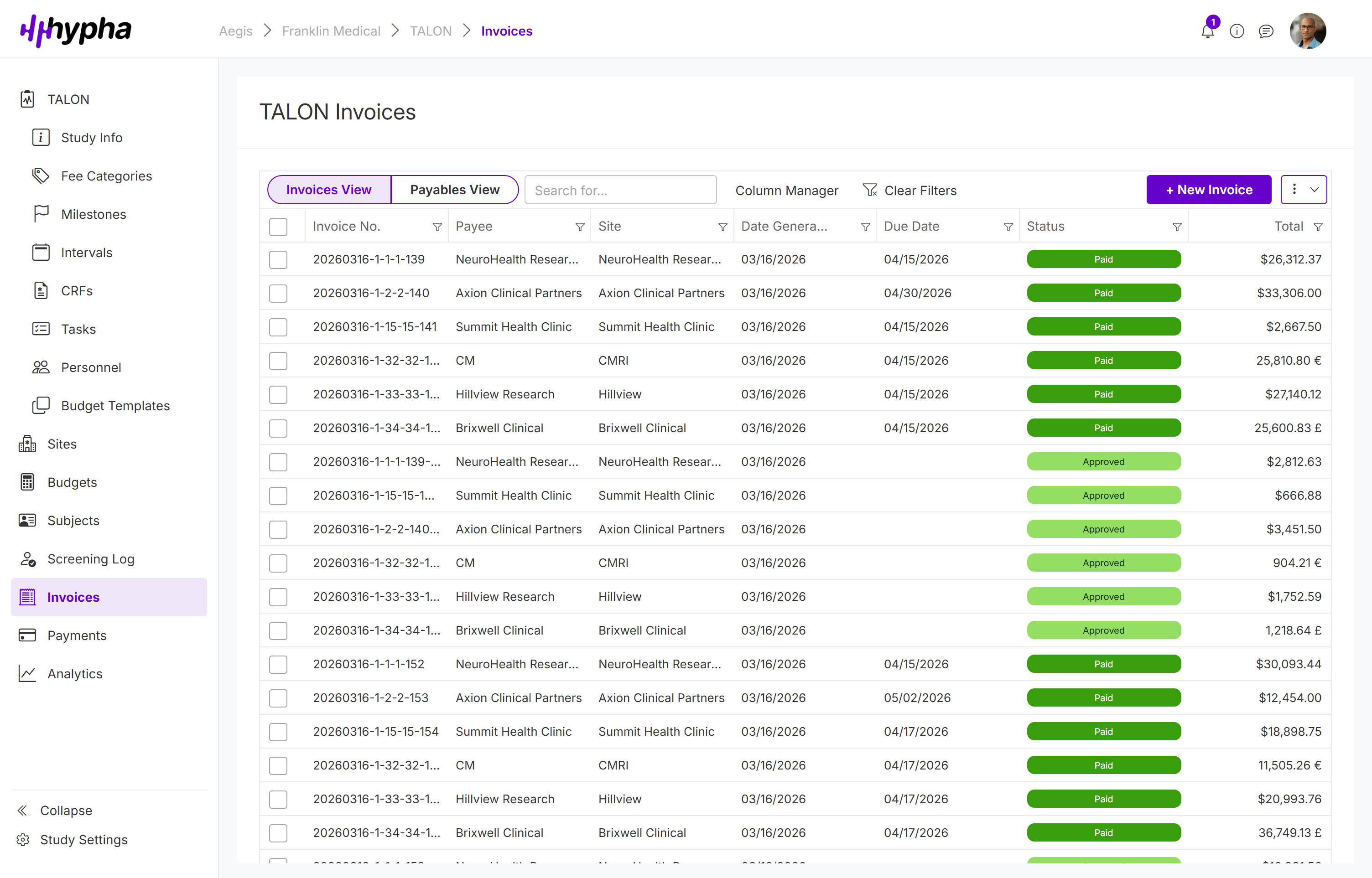
Task: Select the Milestones flag icon
Action: pos(40,214)
